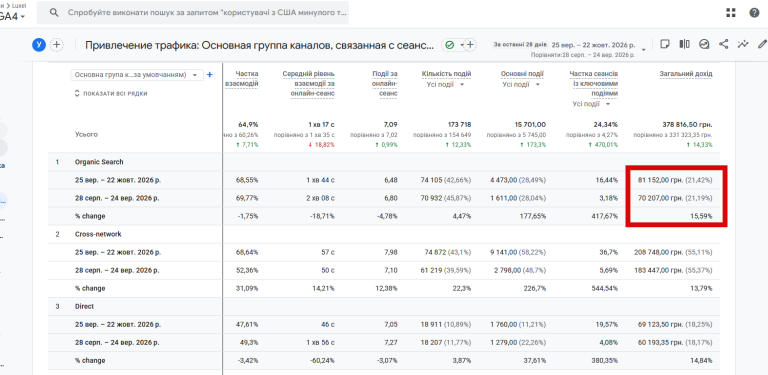This screenshot has width=768, height=375.
Task: Click Показати всі рядки expander
Action: pyautogui.click(x=111, y=94)
